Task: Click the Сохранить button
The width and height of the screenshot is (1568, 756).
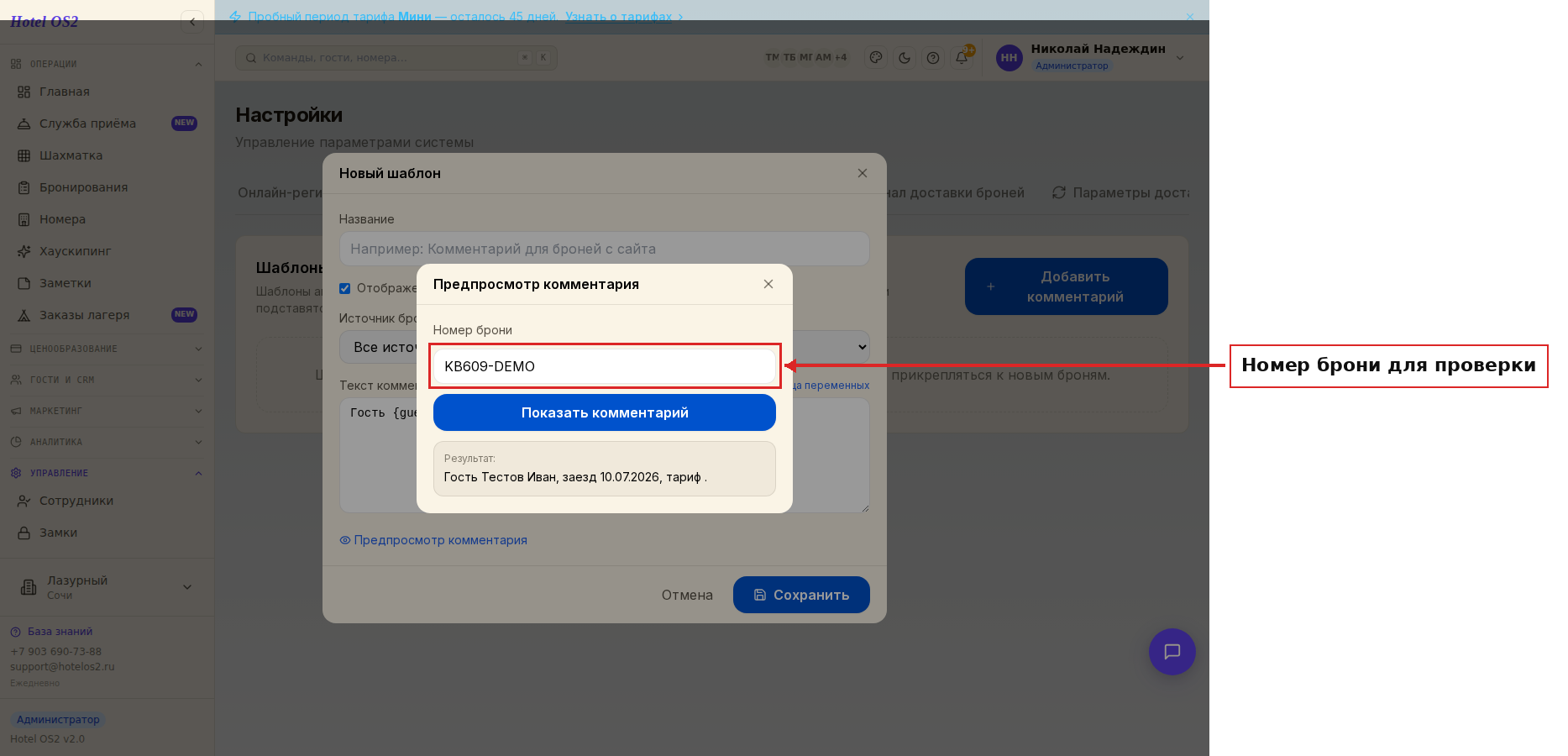Action: click(x=801, y=595)
